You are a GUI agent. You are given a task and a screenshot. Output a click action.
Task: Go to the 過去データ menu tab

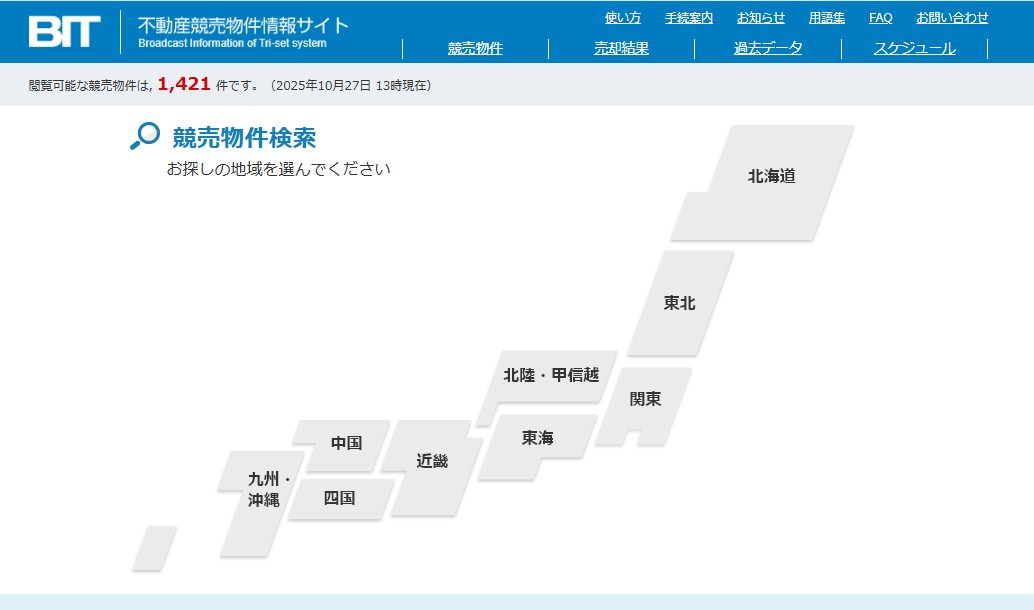767,48
